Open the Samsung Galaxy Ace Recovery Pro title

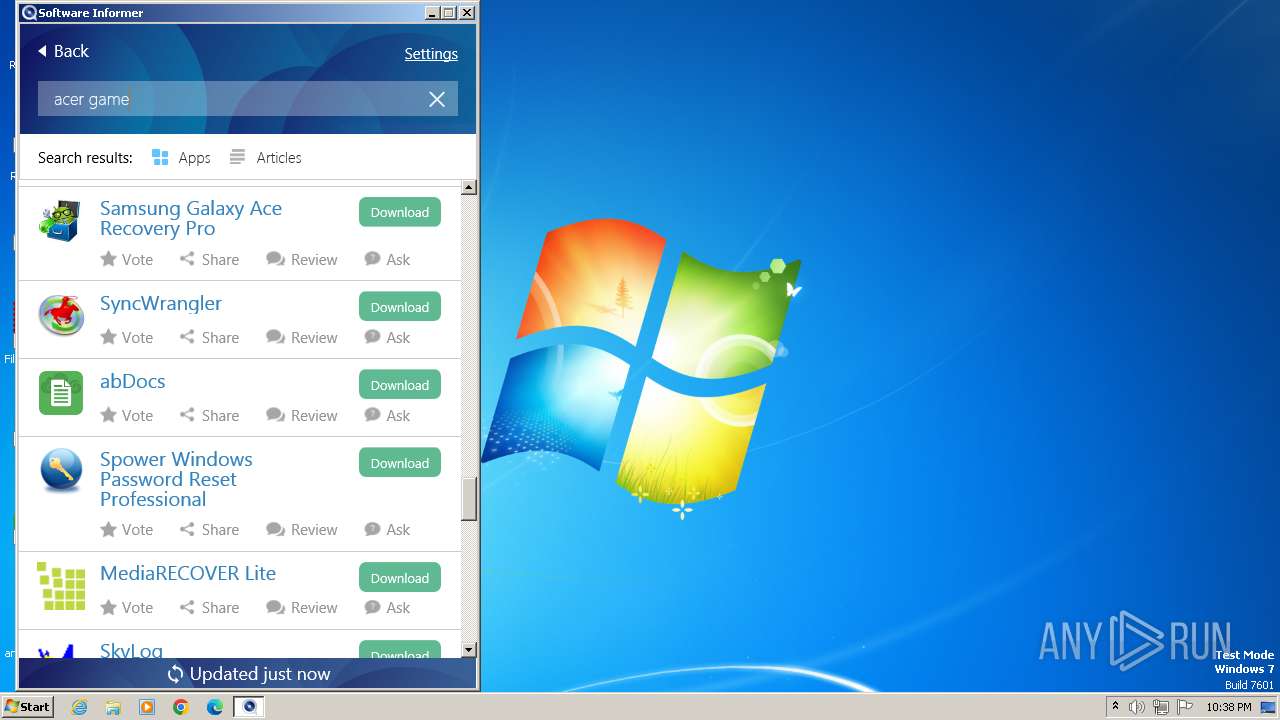pyautogui.click(x=191, y=218)
